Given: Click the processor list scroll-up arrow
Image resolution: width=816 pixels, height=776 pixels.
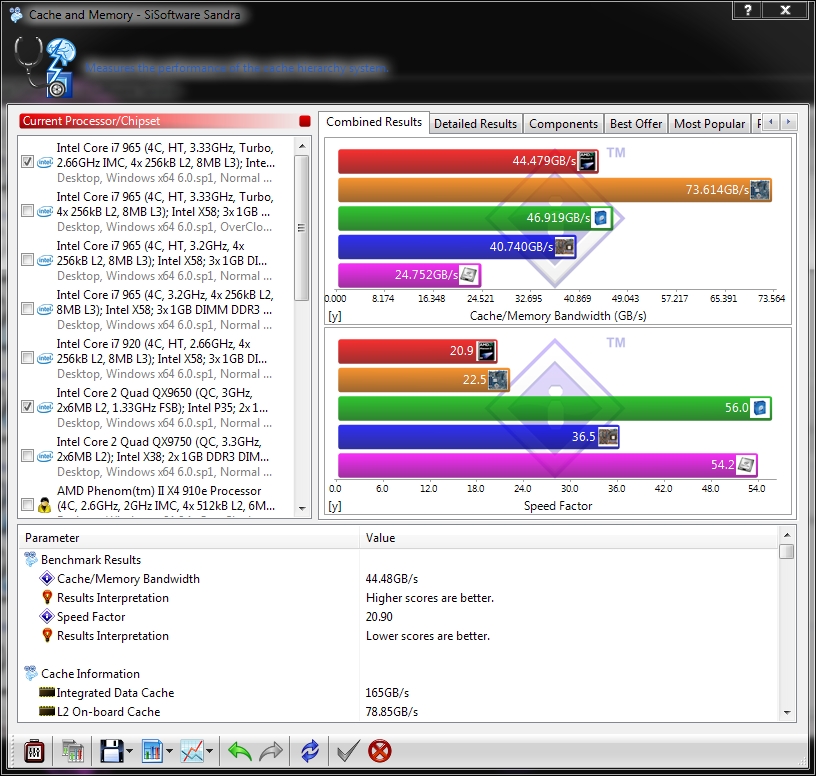Looking at the screenshot, I should click(x=302, y=147).
